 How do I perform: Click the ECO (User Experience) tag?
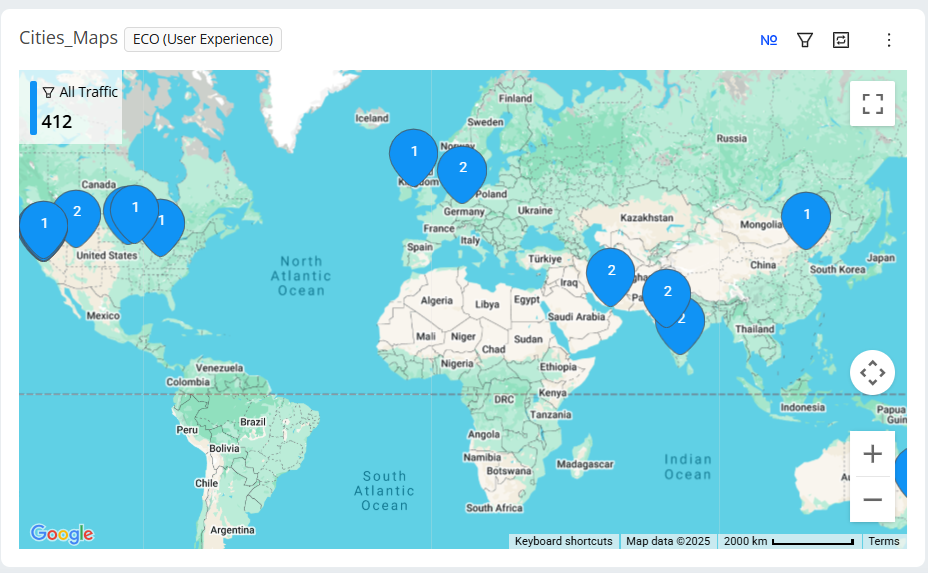(x=203, y=39)
